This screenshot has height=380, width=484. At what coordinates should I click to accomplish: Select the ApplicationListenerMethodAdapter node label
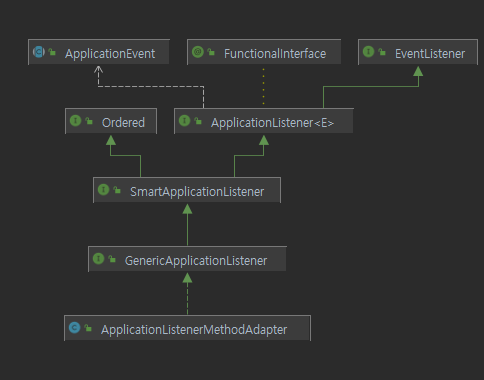194,330
